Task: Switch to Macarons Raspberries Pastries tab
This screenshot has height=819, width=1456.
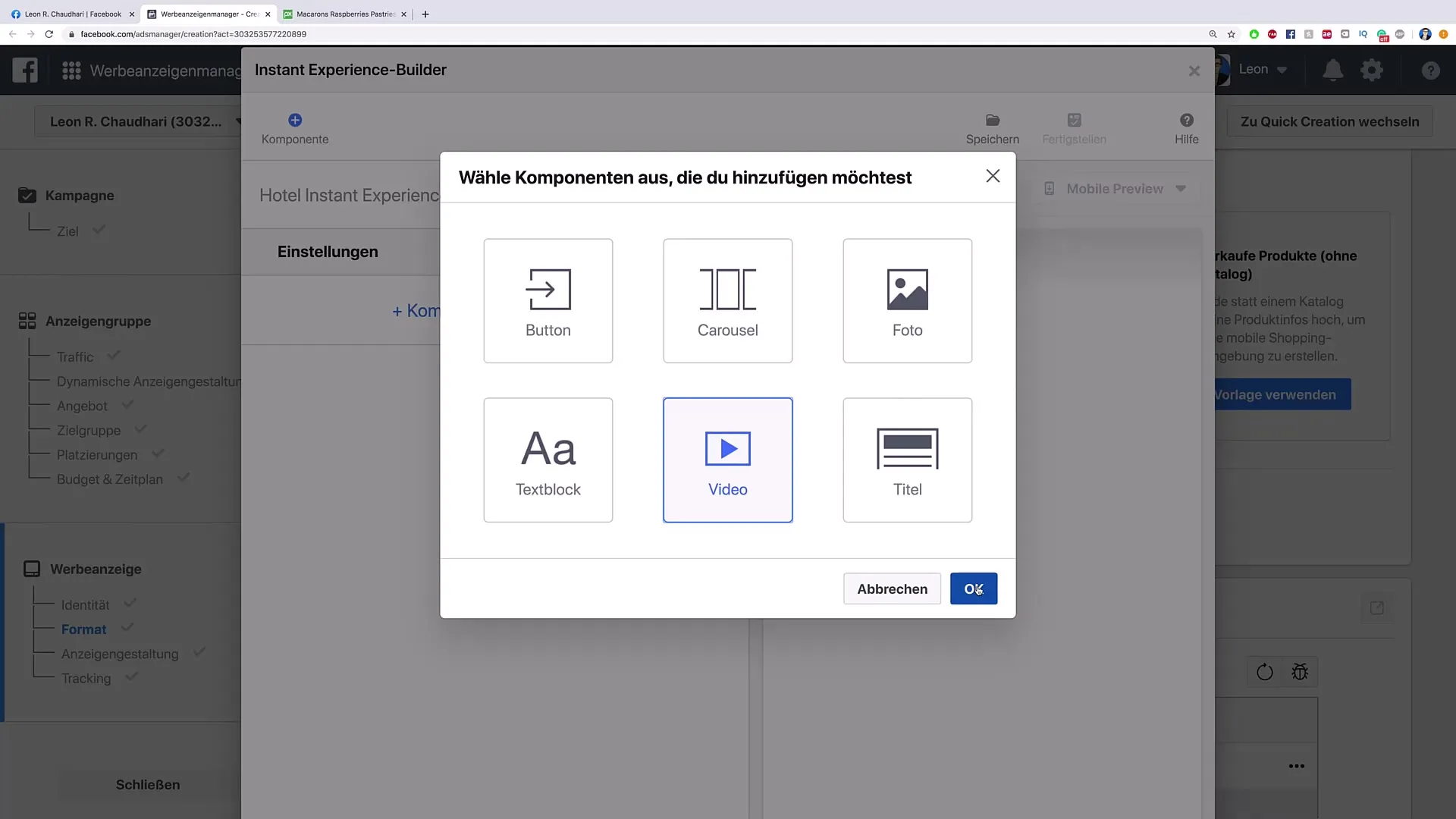Action: (x=346, y=14)
